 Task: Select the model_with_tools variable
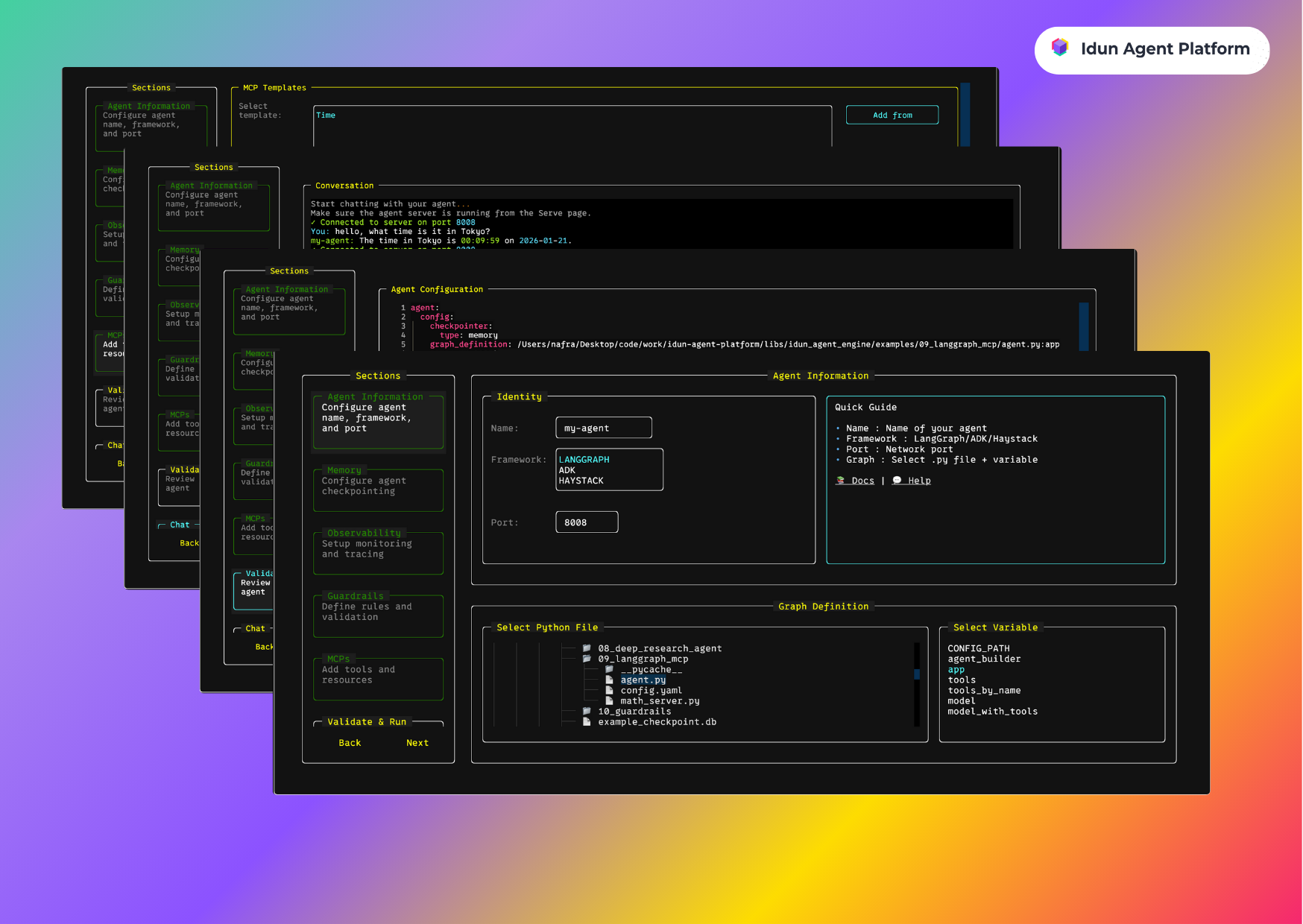coord(992,711)
